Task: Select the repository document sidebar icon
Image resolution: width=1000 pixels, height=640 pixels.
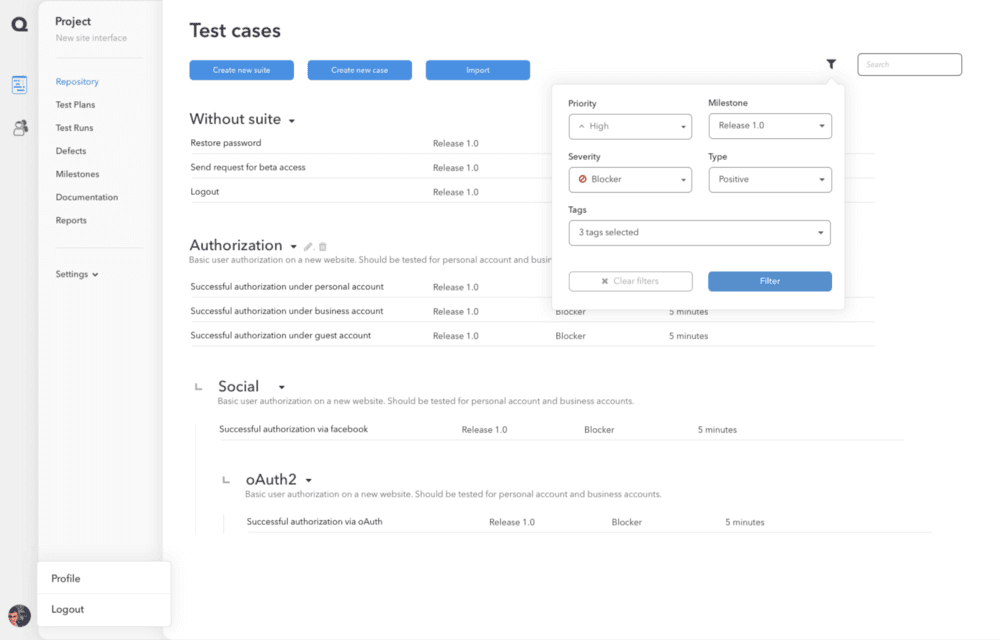Action: (x=19, y=84)
